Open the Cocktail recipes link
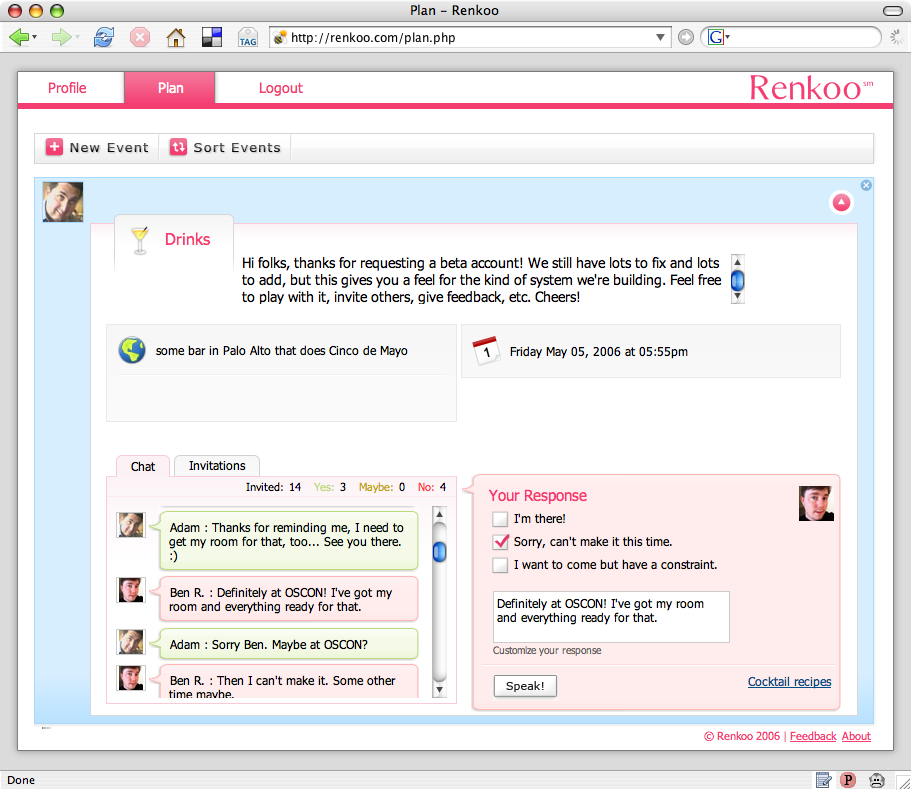 click(x=789, y=681)
